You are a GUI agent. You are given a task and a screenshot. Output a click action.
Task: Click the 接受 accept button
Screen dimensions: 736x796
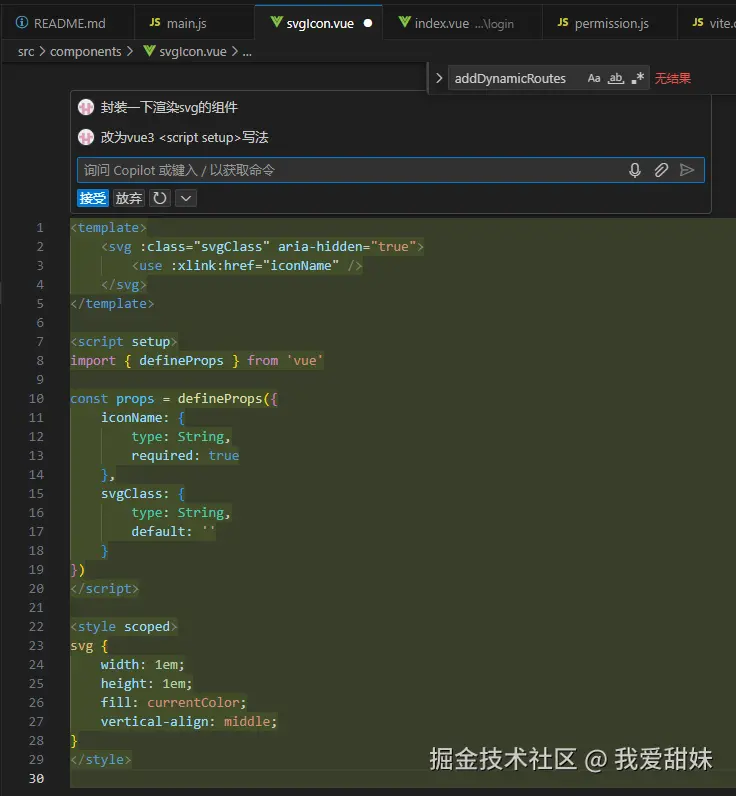(x=93, y=198)
